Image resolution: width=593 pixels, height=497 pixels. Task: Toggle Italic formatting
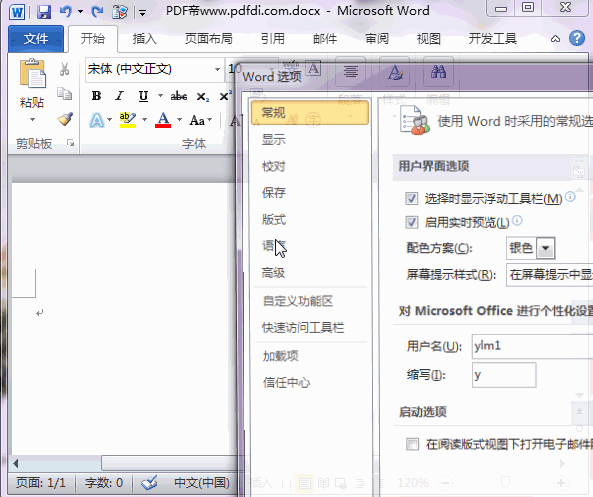120,96
